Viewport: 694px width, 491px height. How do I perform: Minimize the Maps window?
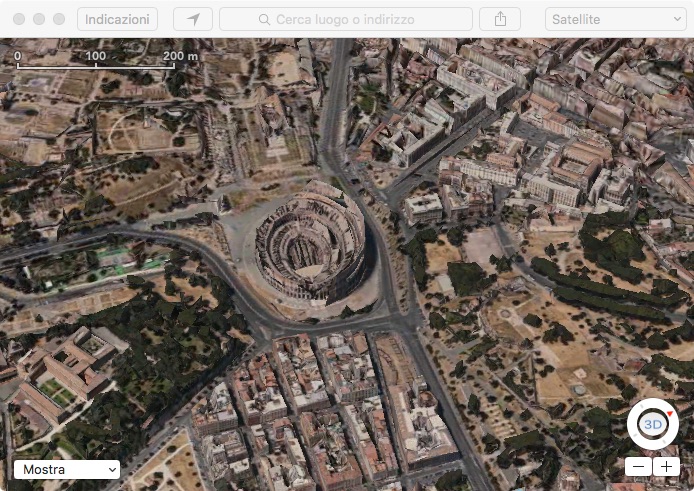(39, 19)
